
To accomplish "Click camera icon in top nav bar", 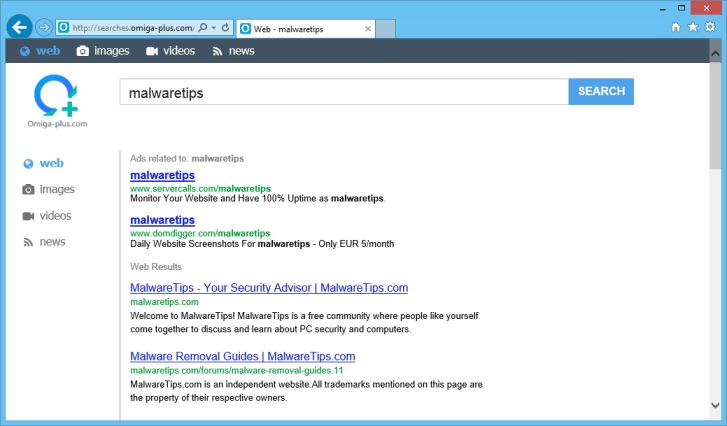I will click(83, 51).
